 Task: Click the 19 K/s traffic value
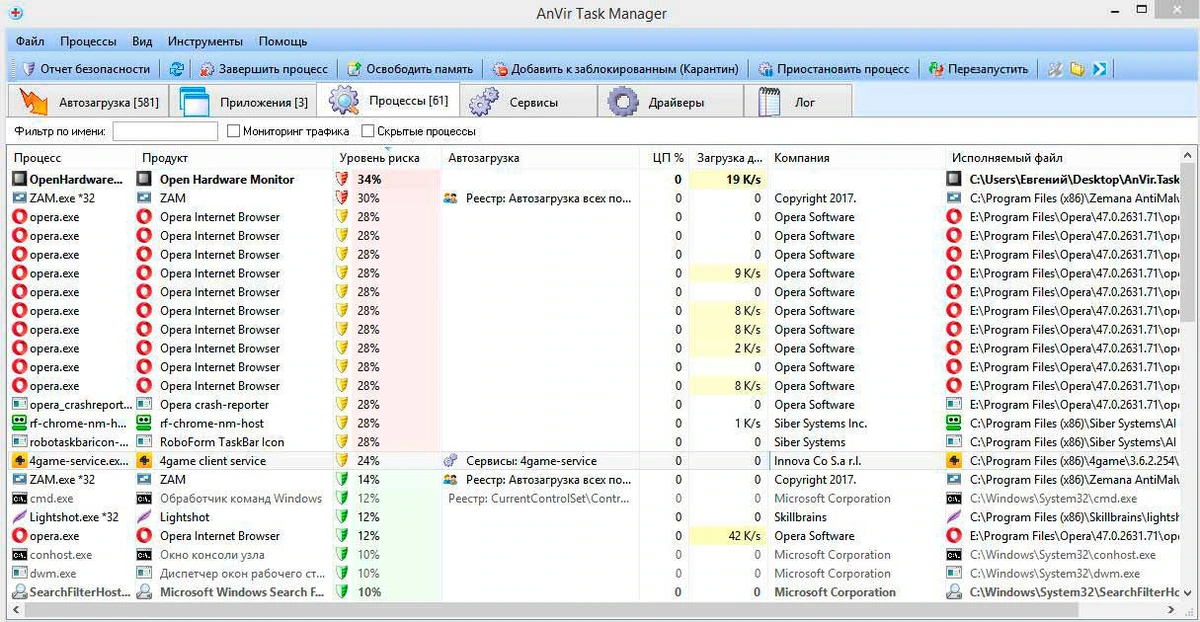[743, 179]
